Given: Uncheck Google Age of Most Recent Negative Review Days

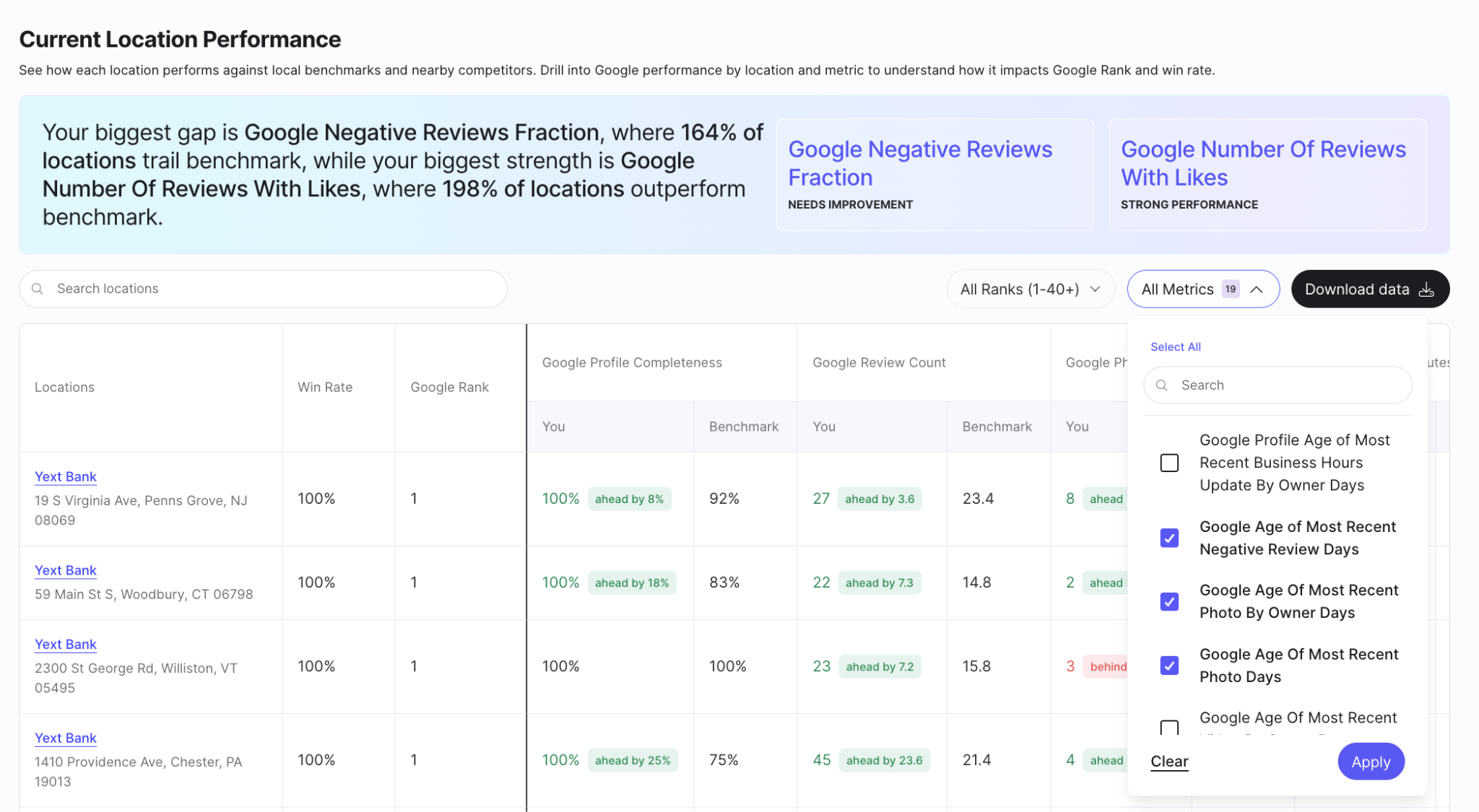Looking at the screenshot, I should coord(1169,538).
